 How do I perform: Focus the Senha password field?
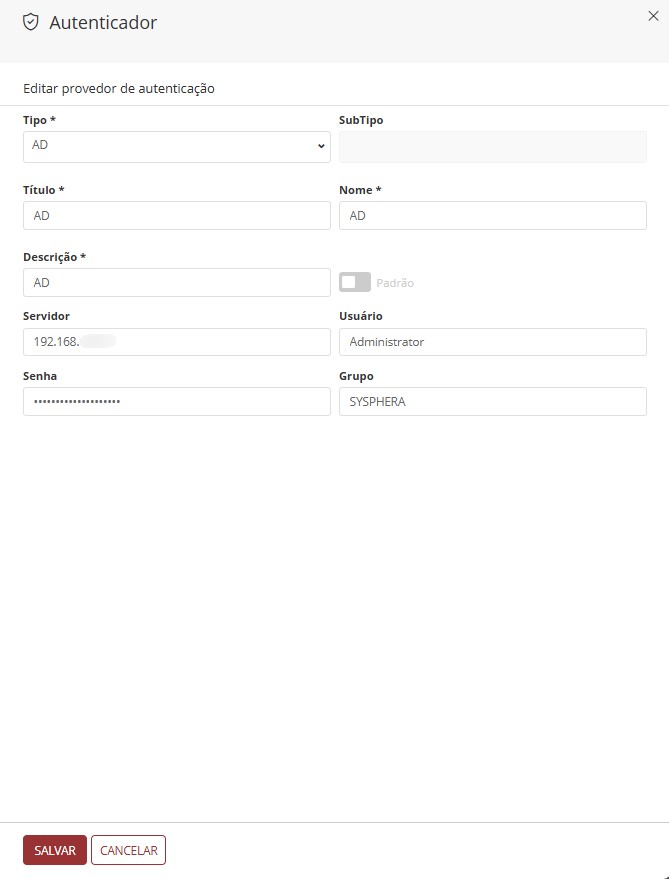pyautogui.click(x=176, y=401)
